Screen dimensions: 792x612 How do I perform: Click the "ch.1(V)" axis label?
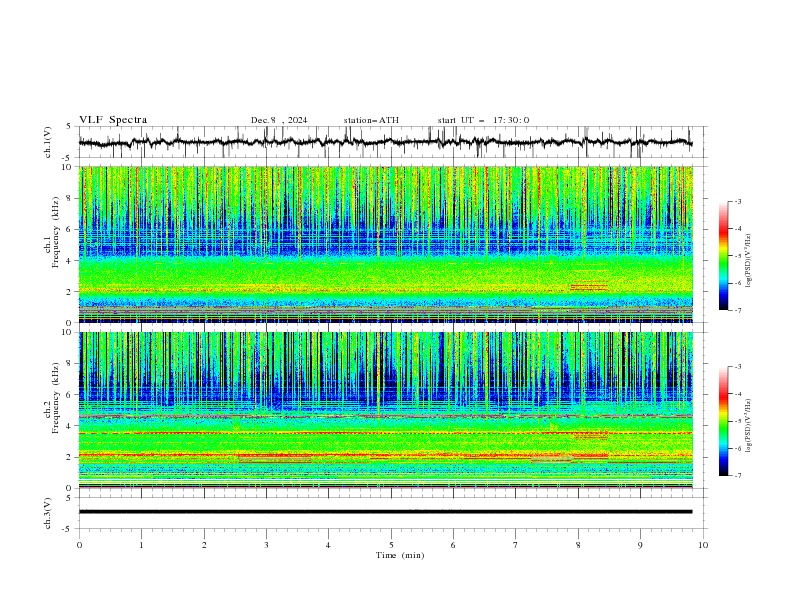pos(48,142)
